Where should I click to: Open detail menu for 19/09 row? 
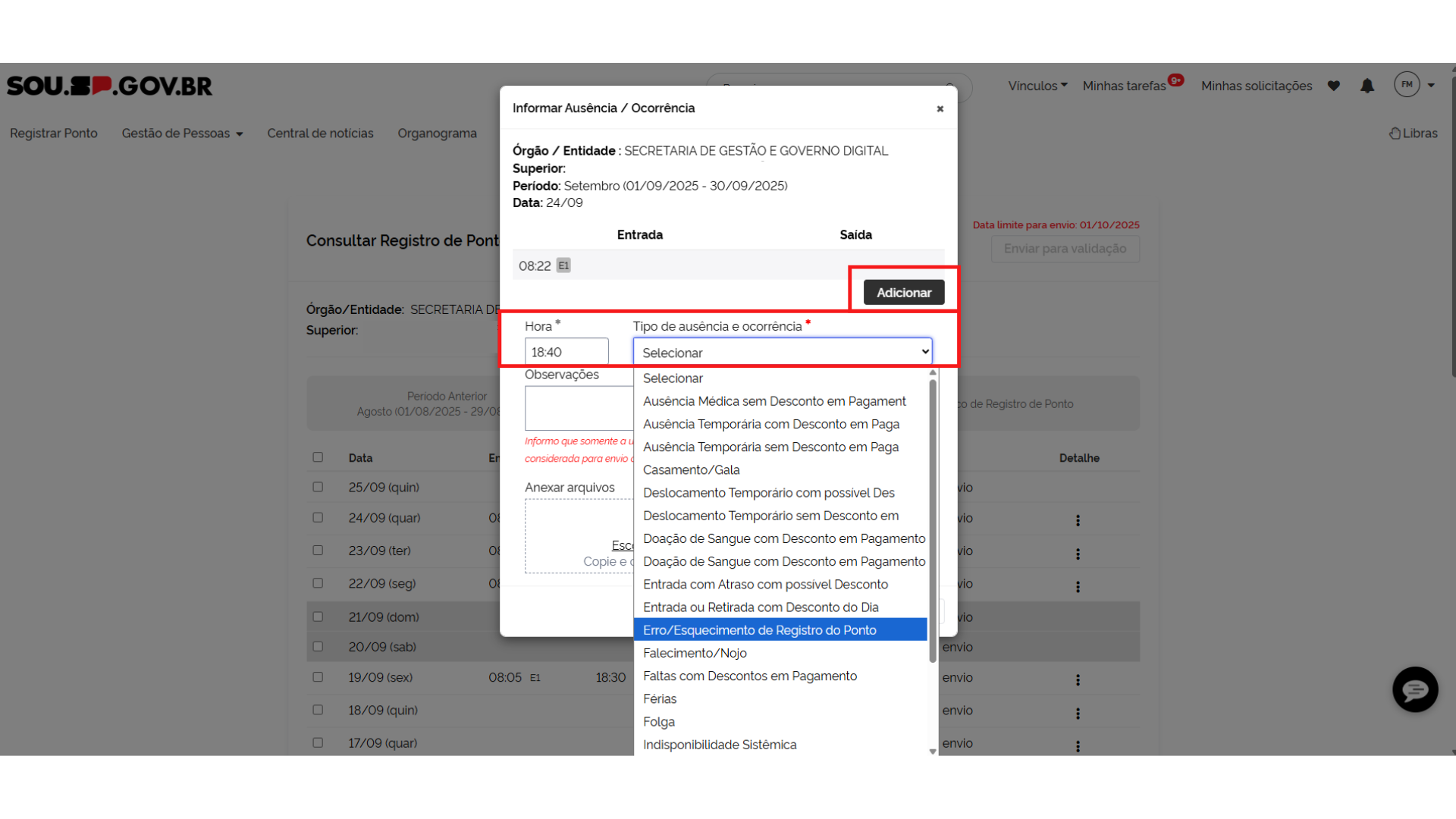1078,680
